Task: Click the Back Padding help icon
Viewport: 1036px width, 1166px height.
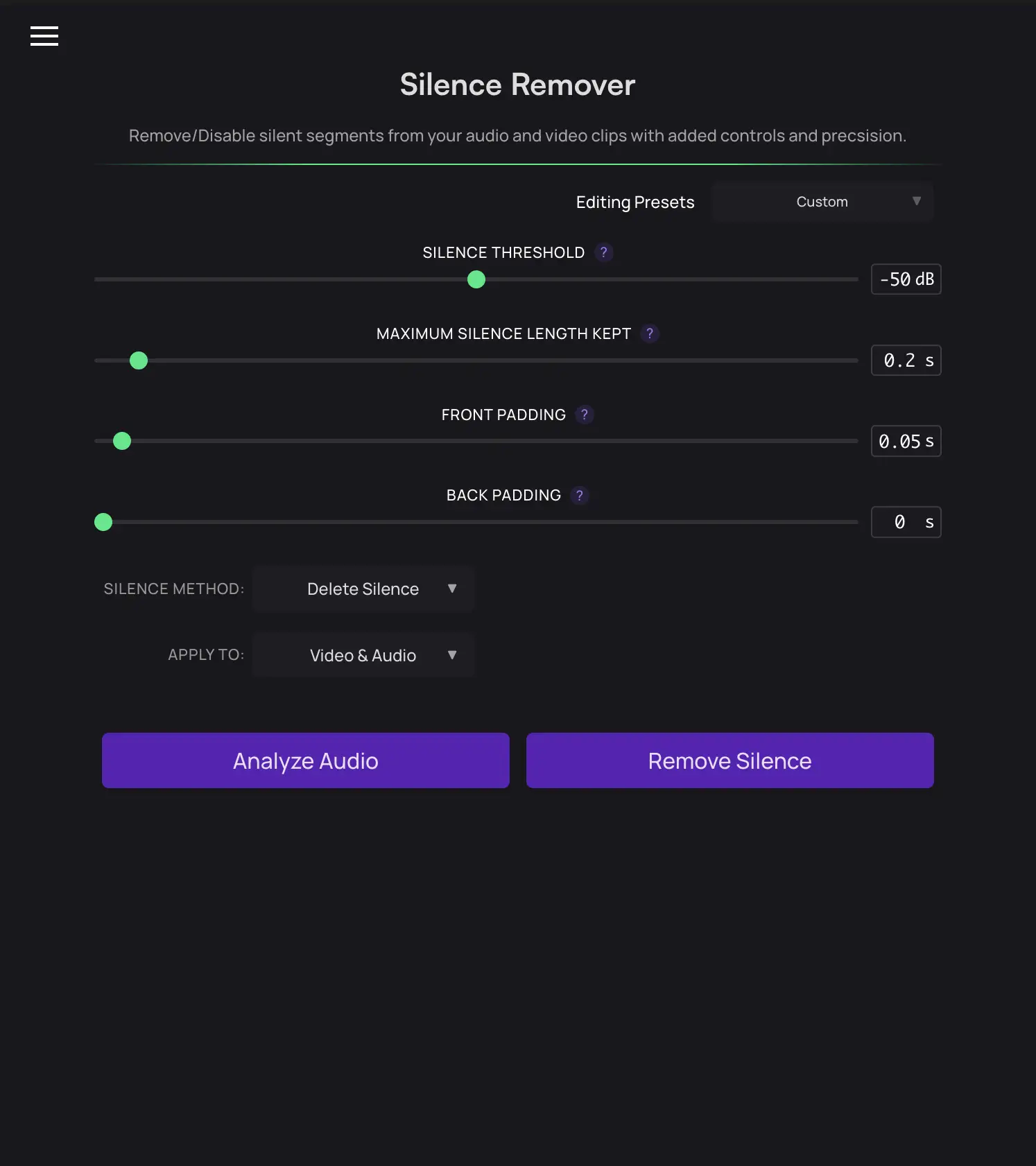Action: coord(579,495)
